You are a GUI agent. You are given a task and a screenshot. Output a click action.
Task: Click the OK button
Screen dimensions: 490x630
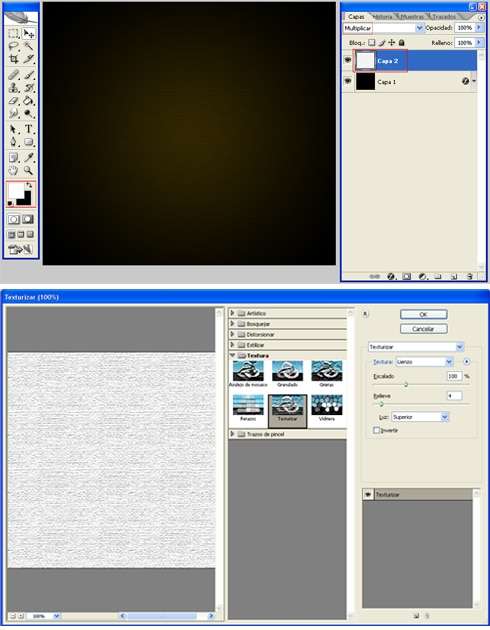pos(423,315)
